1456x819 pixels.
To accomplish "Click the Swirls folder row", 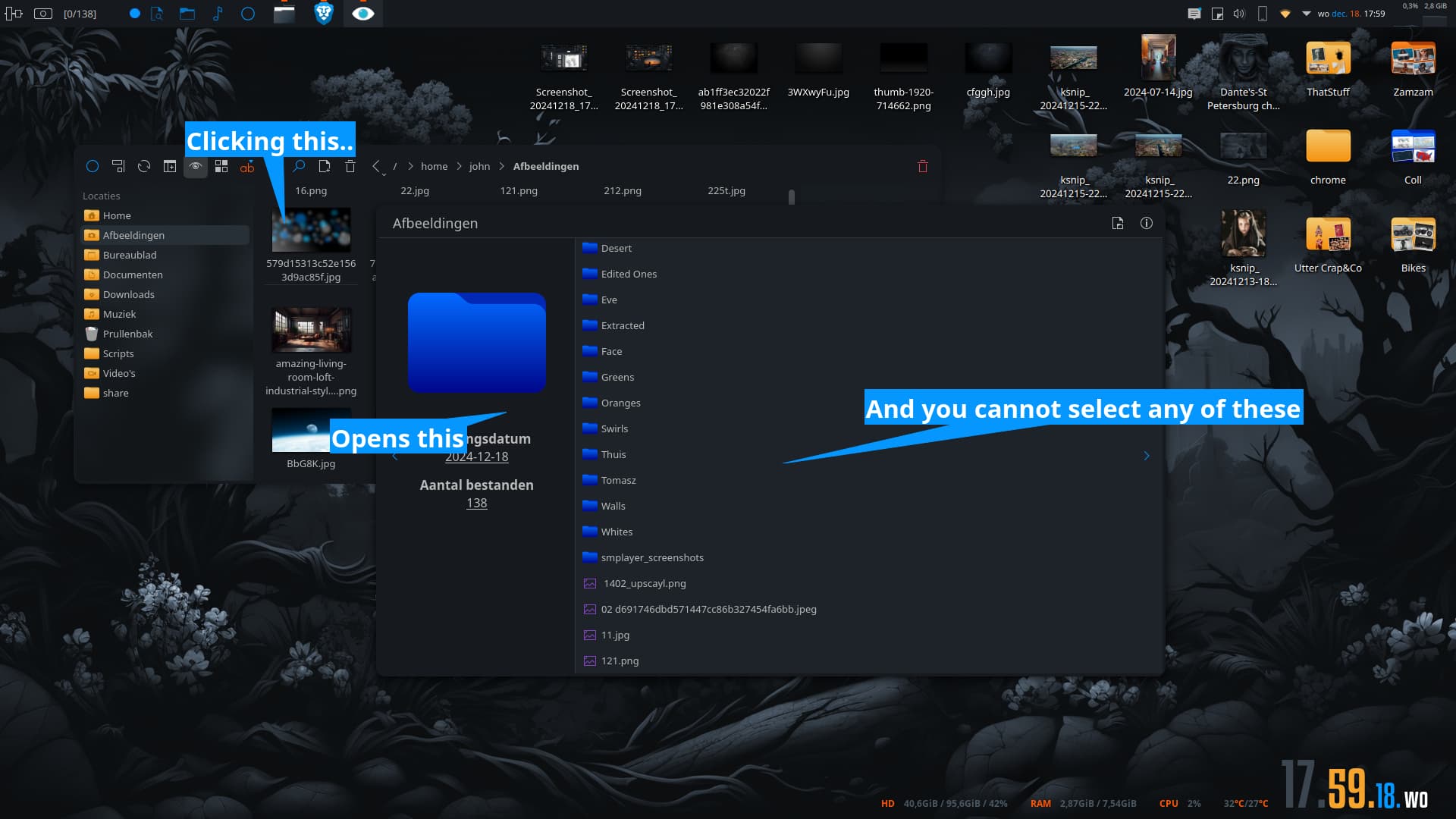I will (x=868, y=428).
